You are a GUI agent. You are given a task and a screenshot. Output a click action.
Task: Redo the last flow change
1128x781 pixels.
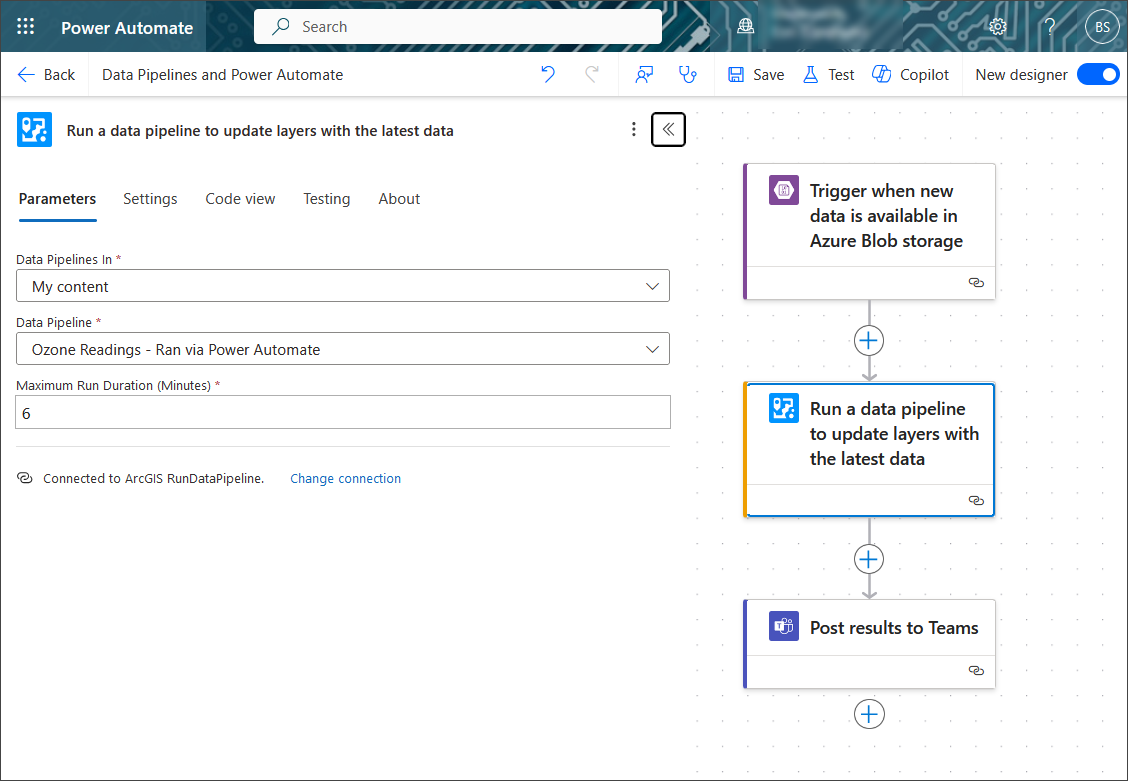[x=592, y=74]
